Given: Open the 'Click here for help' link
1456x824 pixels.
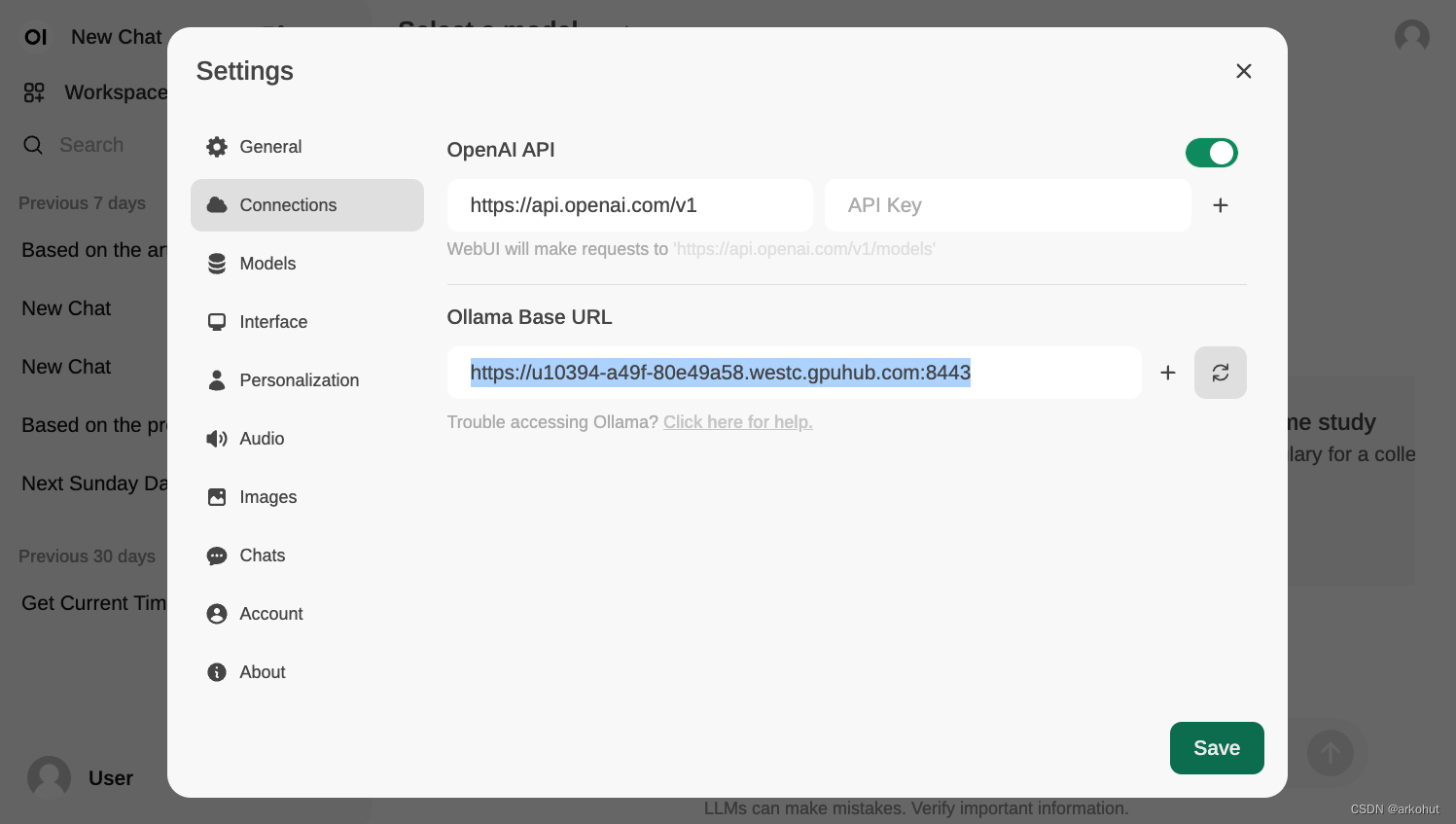Looking at the screenshot, I should tap(738, 422).
